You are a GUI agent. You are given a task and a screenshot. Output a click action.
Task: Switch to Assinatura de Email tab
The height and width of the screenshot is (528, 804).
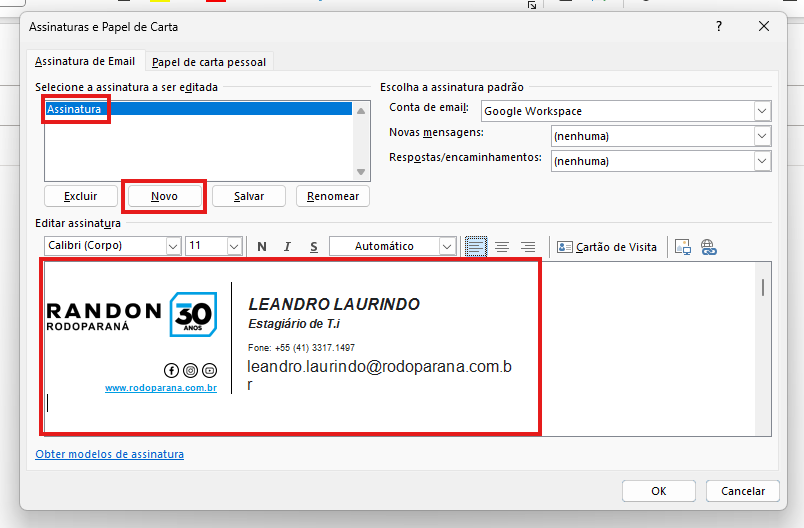click(x=85, y=62)
